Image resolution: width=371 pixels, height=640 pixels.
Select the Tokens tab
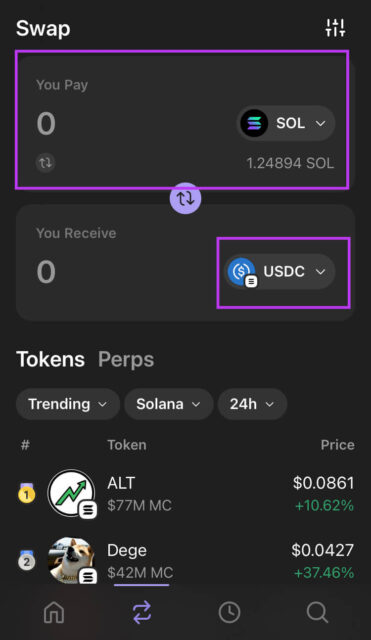[51, 360]
